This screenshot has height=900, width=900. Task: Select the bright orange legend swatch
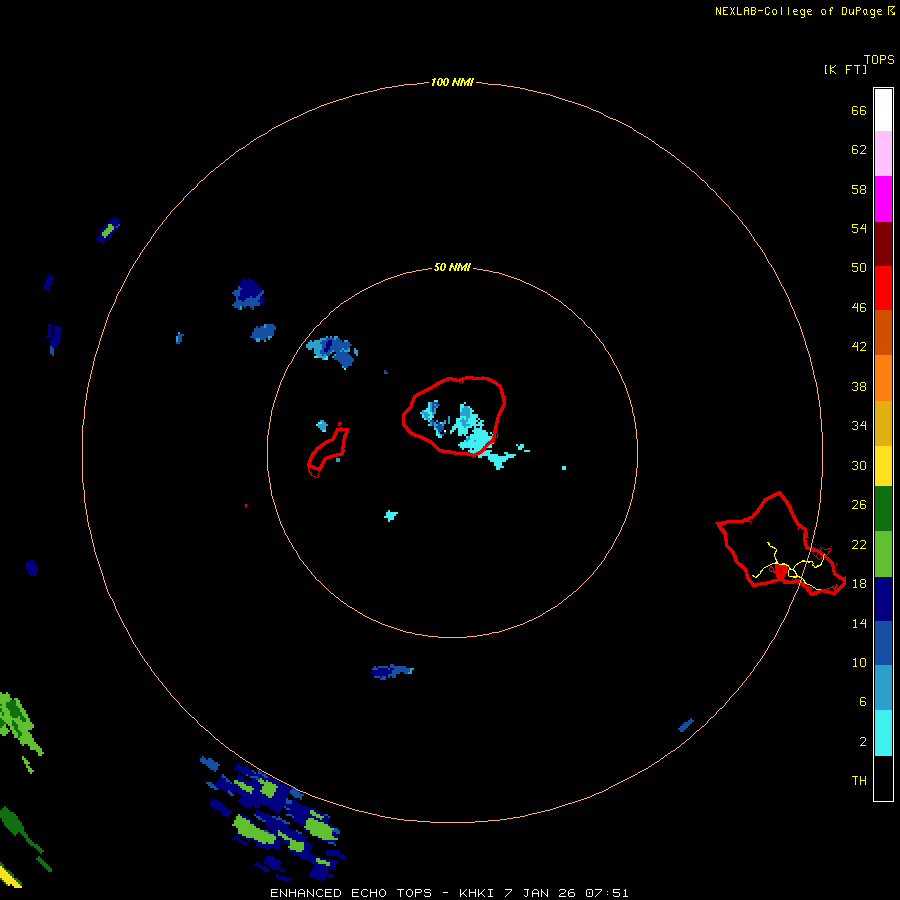883,378
